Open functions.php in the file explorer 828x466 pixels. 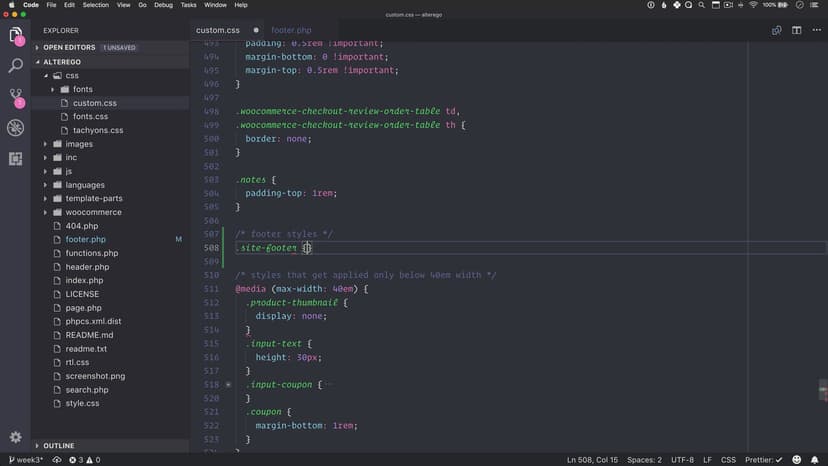(x=91, y=253)
